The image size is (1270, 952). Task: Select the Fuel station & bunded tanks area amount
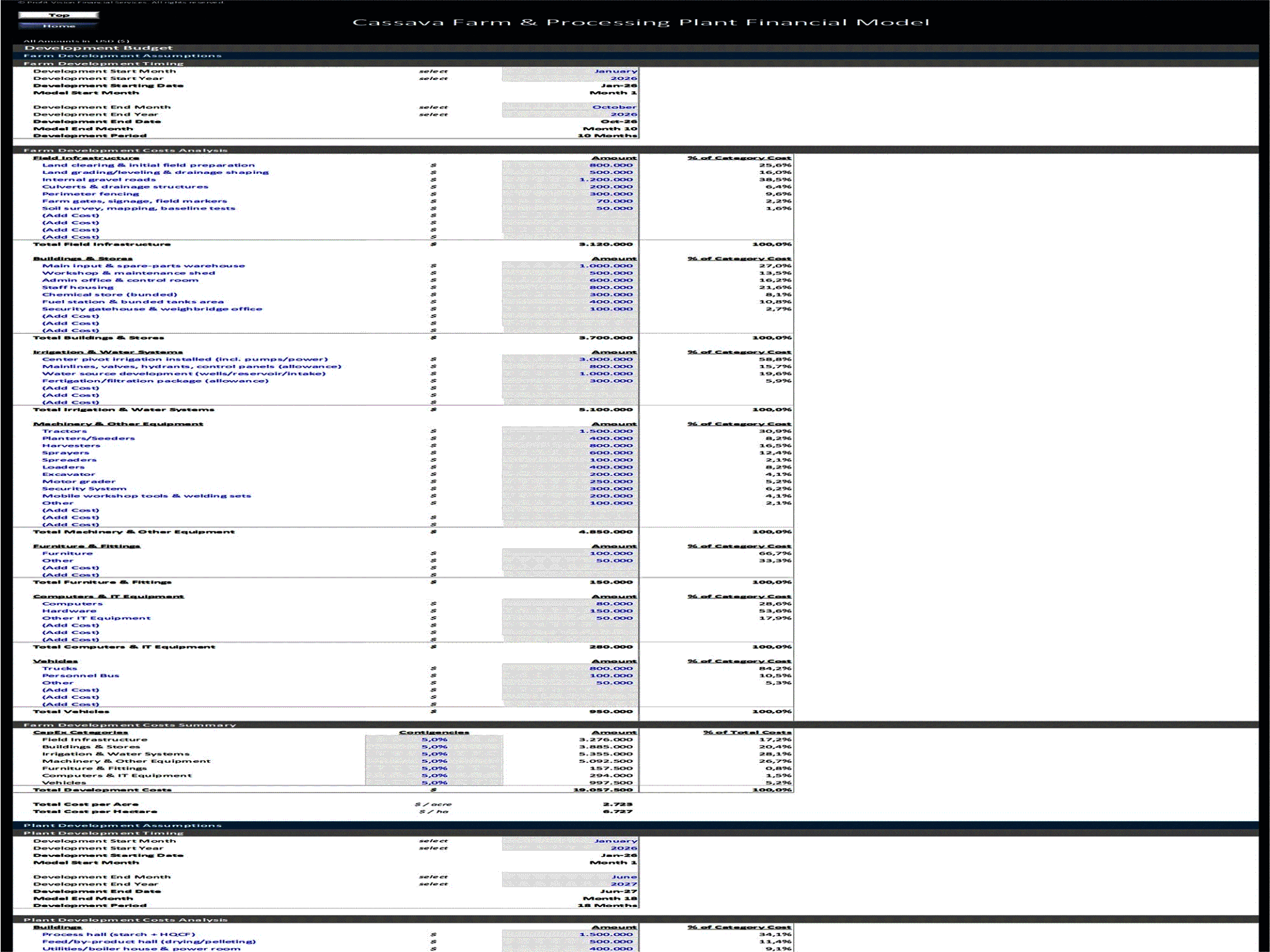[x=570, y=301]
